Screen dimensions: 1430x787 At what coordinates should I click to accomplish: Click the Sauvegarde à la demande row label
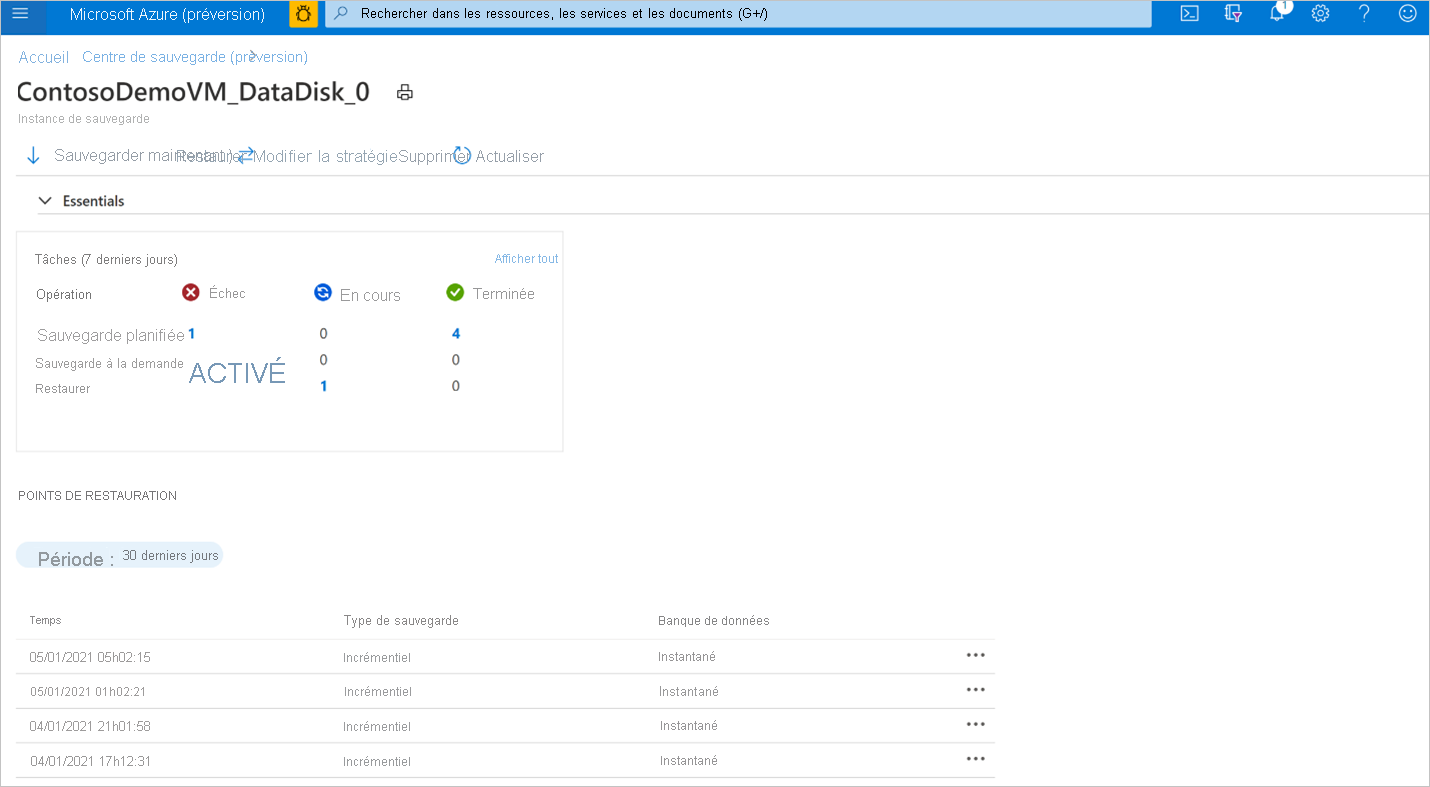tap(109, 364)
